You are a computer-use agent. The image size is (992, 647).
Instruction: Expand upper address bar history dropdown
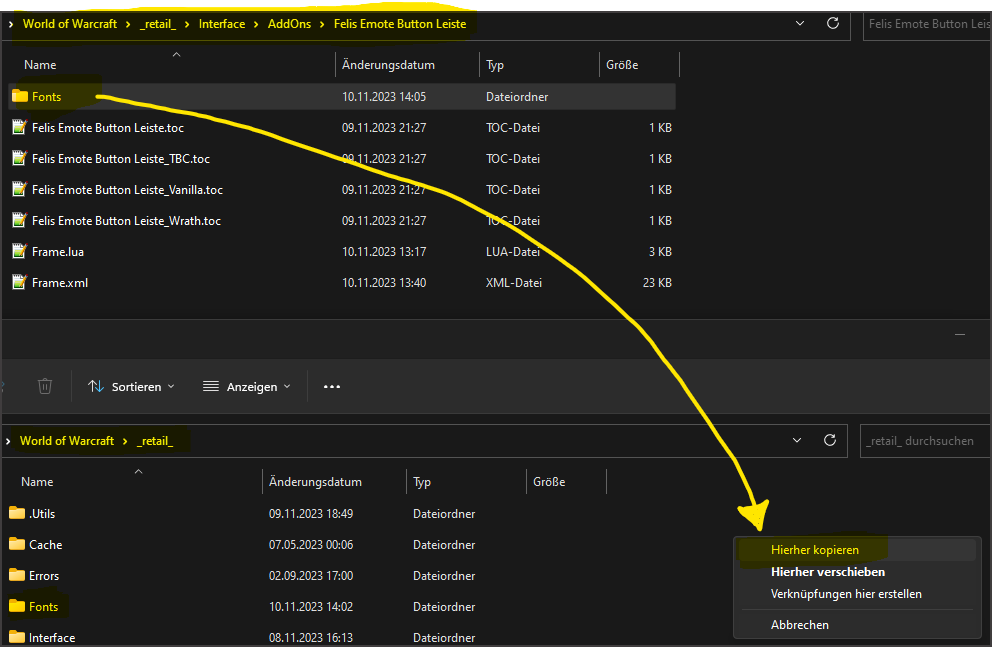coord(798,23)
